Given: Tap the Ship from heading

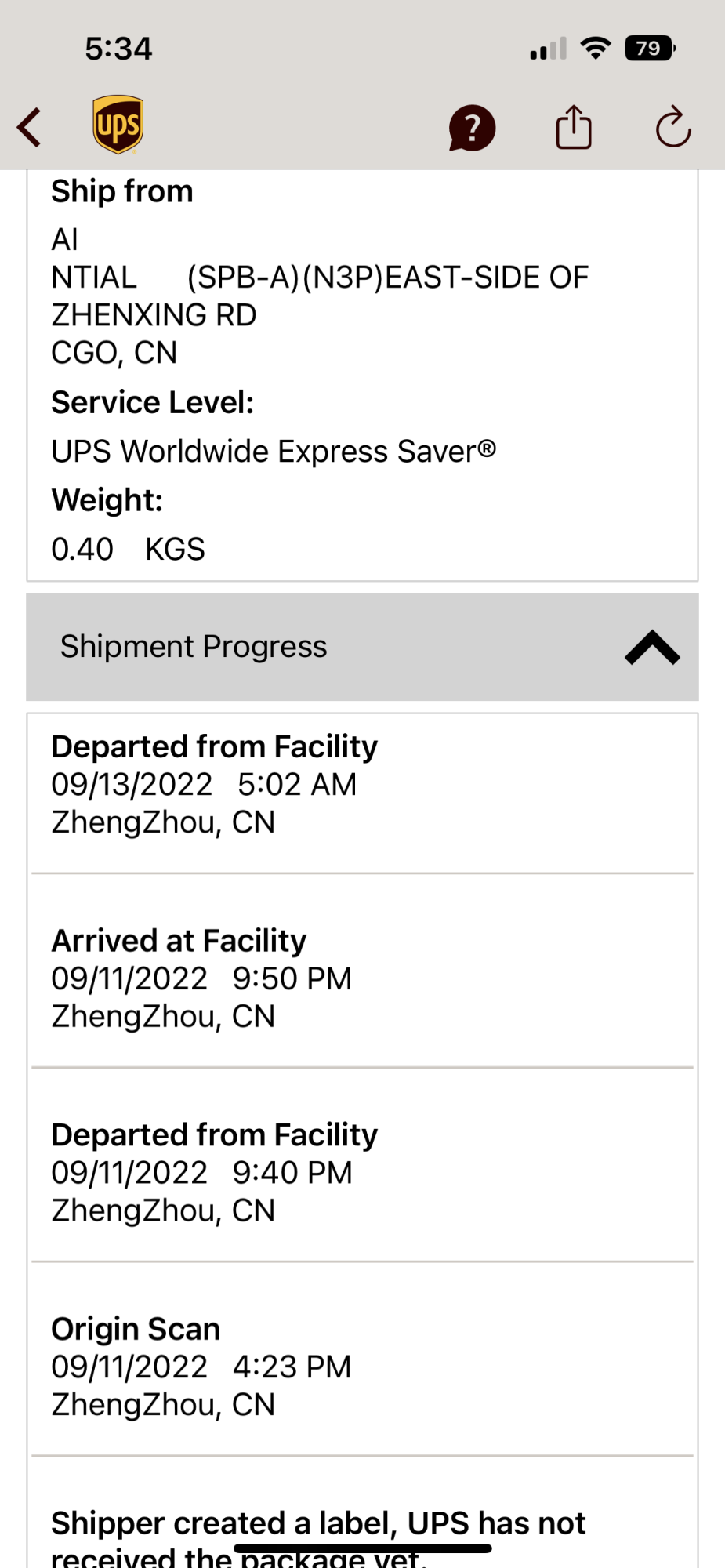Looking at the screenshot, I should point(122,191).
